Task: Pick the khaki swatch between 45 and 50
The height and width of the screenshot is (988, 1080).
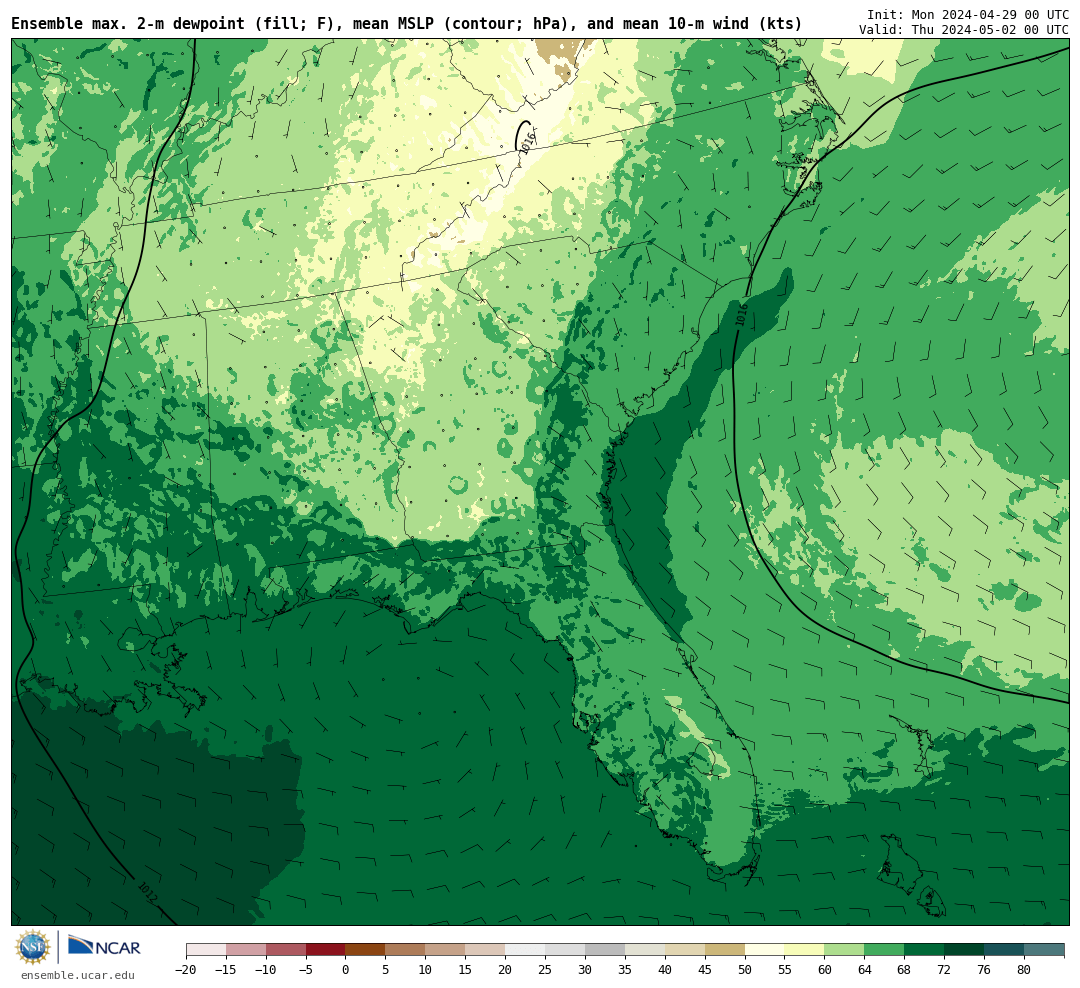Action: [x=725, y=950]
